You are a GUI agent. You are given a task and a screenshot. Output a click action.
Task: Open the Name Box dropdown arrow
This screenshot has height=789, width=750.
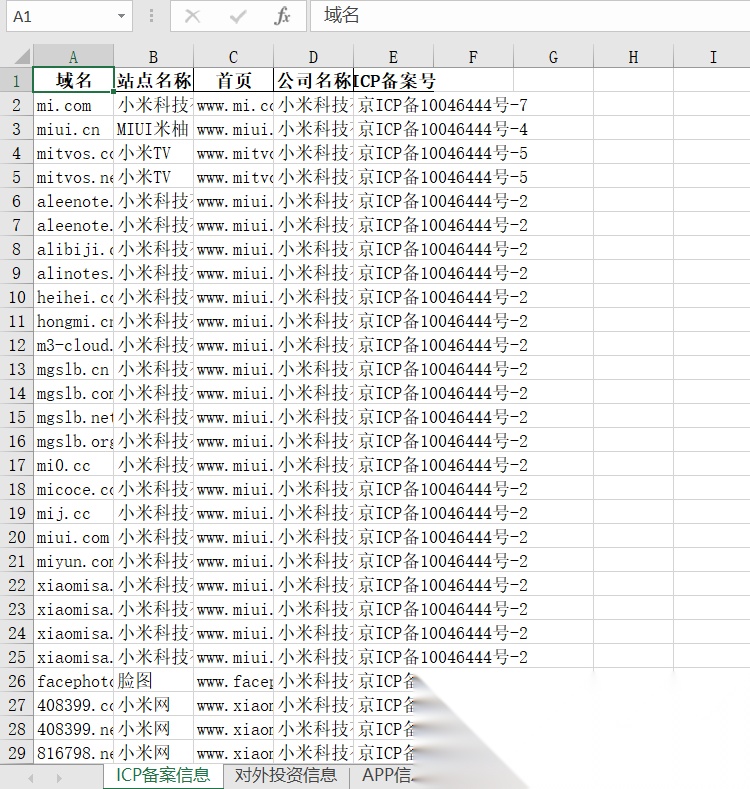[121, 16]
